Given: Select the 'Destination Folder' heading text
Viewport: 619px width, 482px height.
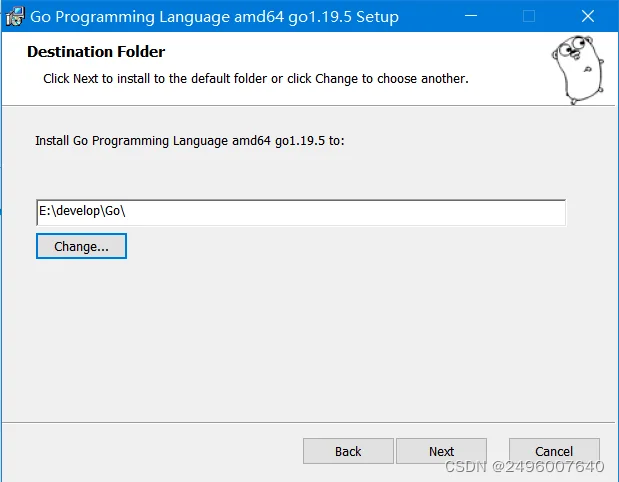Looking at the screenshot, I should 96,52.
